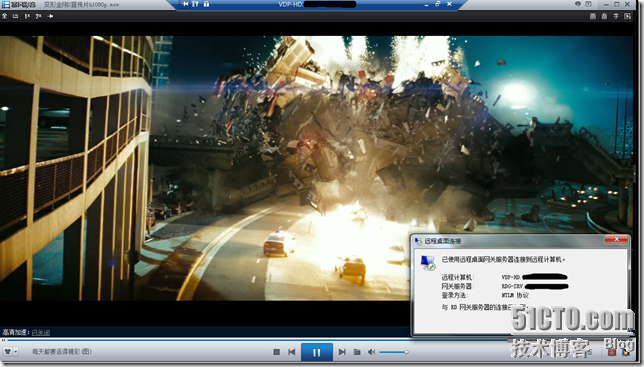Click the mini window mode icon in toolbar
This screenshot has height=367, width=644.
coord(16,16)
